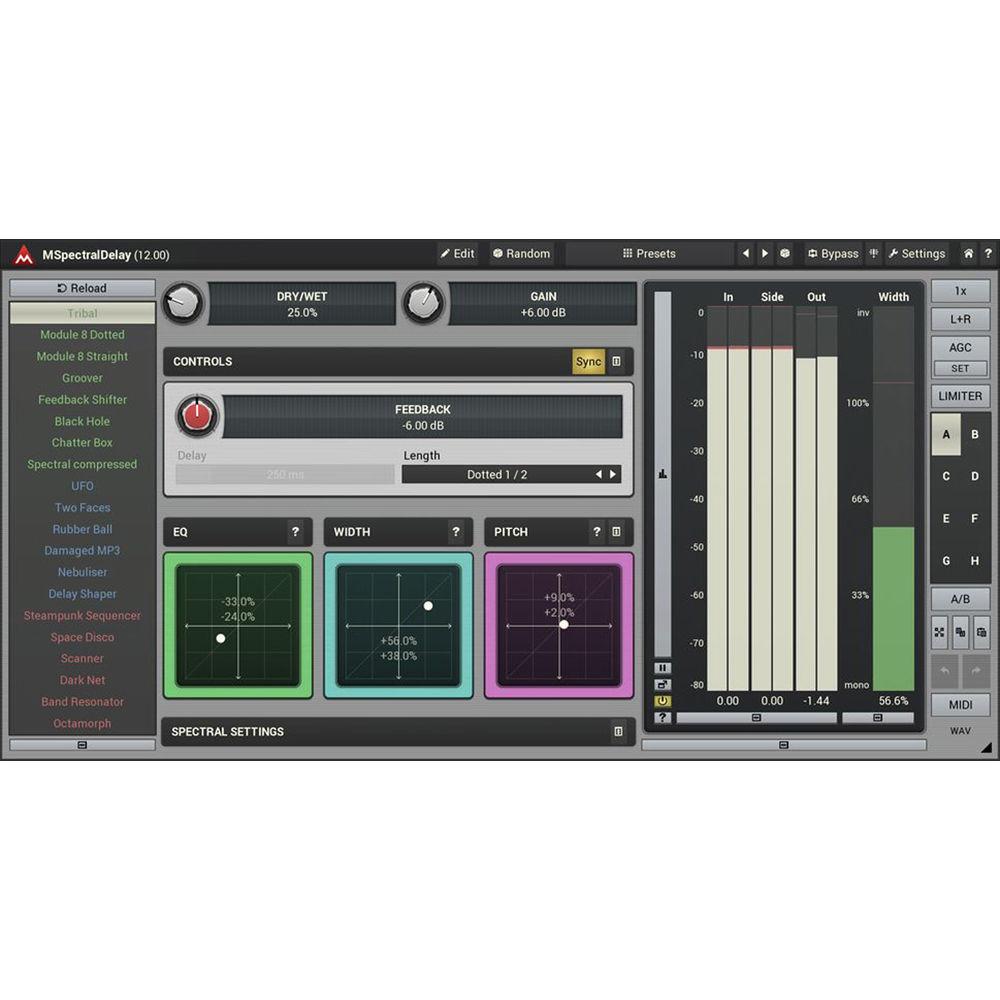Toggle the Sync button
1000x1000 pixels.
(x=589, y=362)
